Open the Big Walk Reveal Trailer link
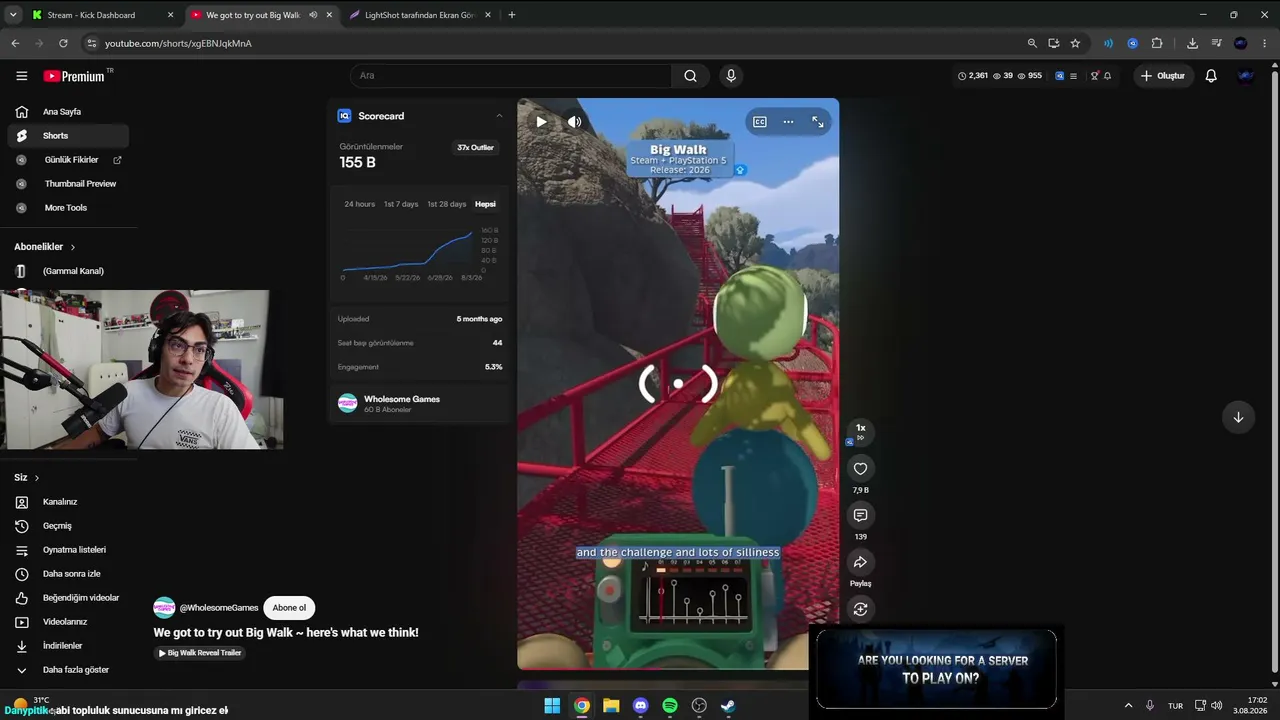This screenshot has width=1280, height=720. pyautogui.click(x=199, y=653)
